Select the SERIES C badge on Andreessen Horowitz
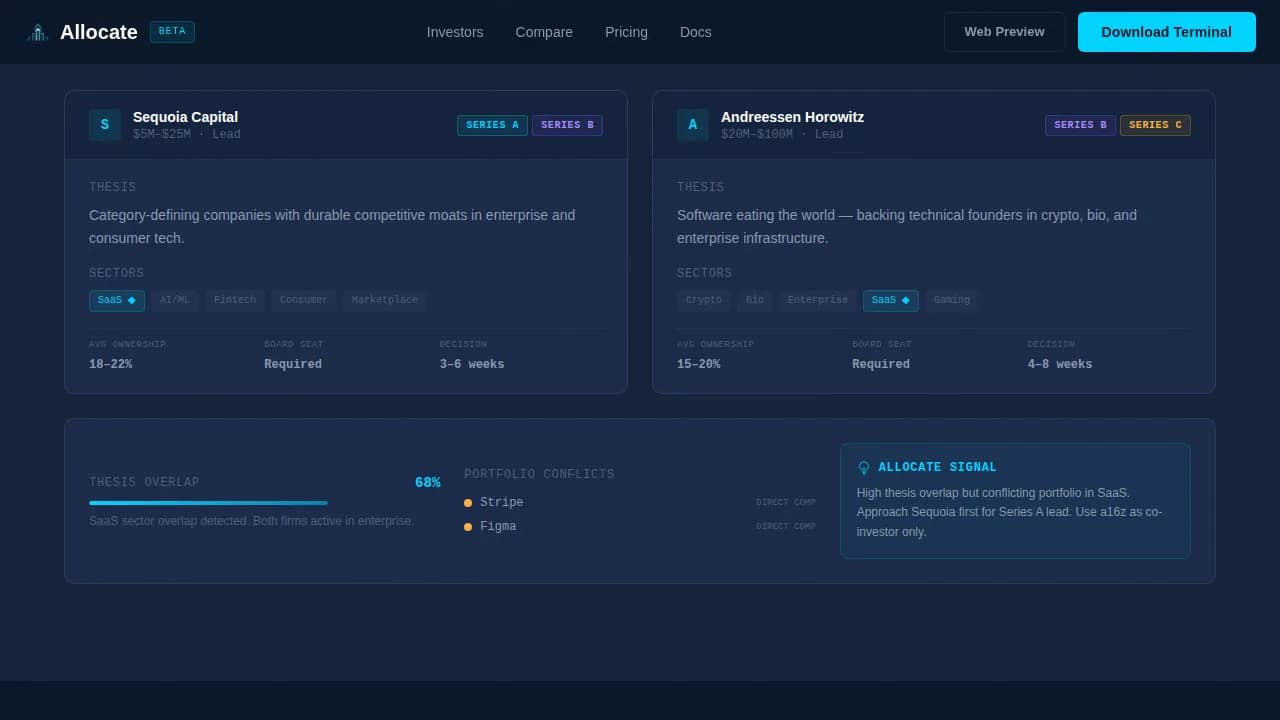Viewport: 1280px width, 720px height. [x=1155, y=124]
